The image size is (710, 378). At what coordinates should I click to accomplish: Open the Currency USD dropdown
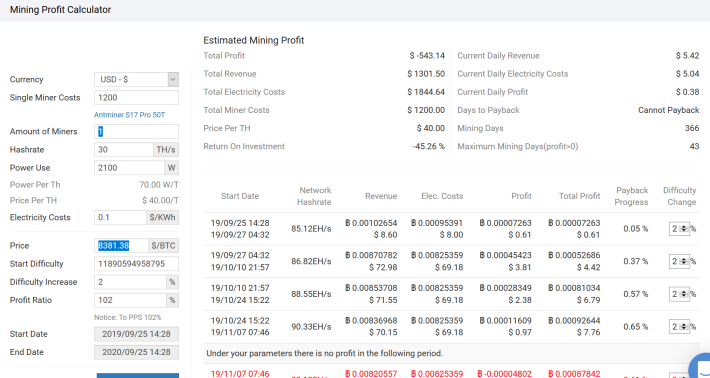[x=136, y=79]
